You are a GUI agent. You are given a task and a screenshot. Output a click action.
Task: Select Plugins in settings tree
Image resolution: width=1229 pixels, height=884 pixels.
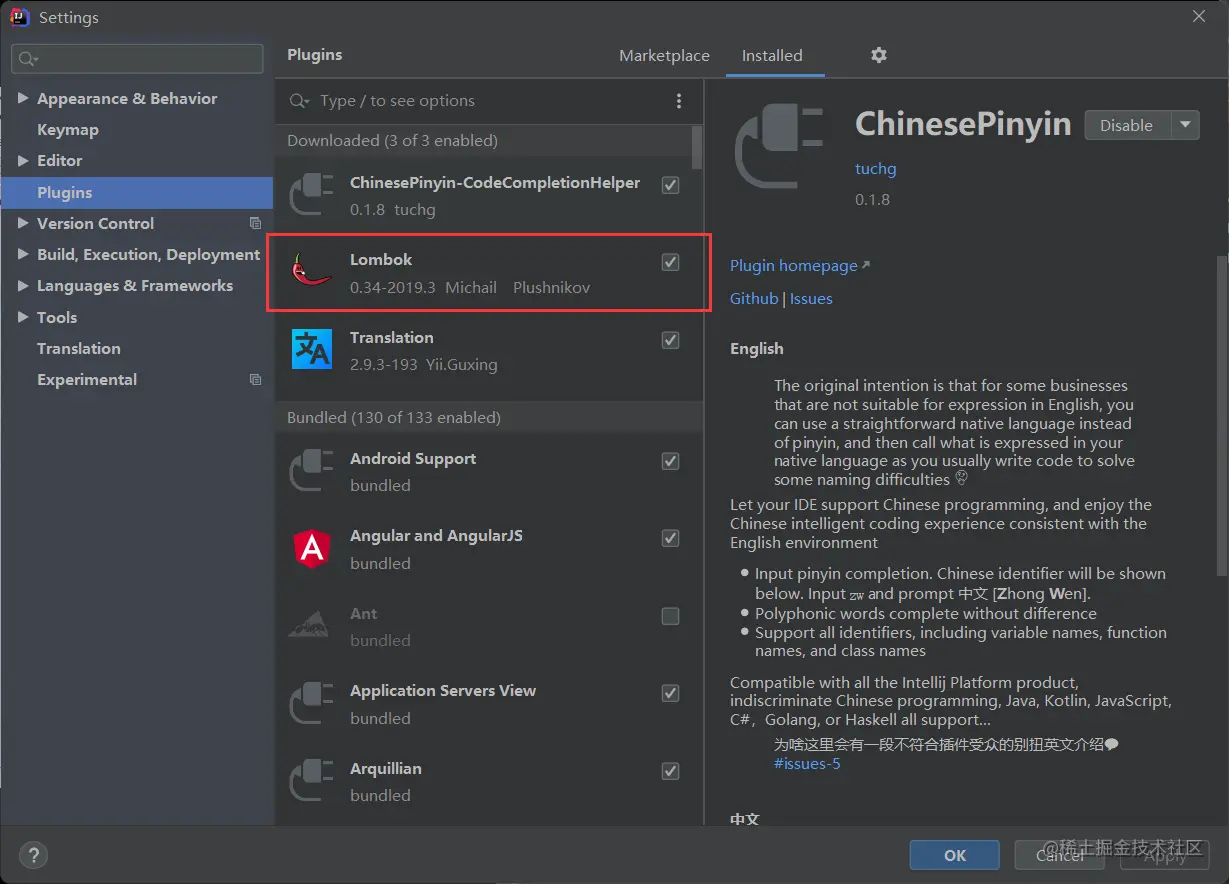pyautogui.click(x=137, y=192)
